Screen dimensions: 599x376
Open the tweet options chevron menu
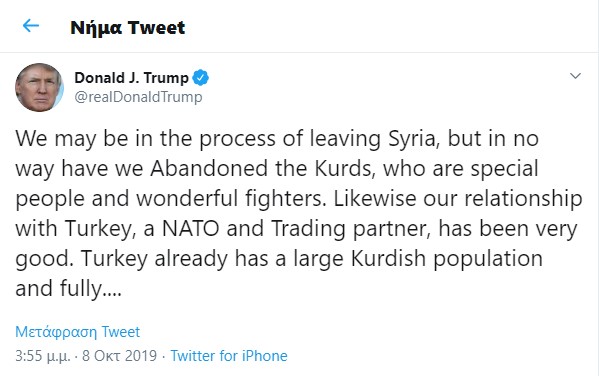tap(575, 76)
